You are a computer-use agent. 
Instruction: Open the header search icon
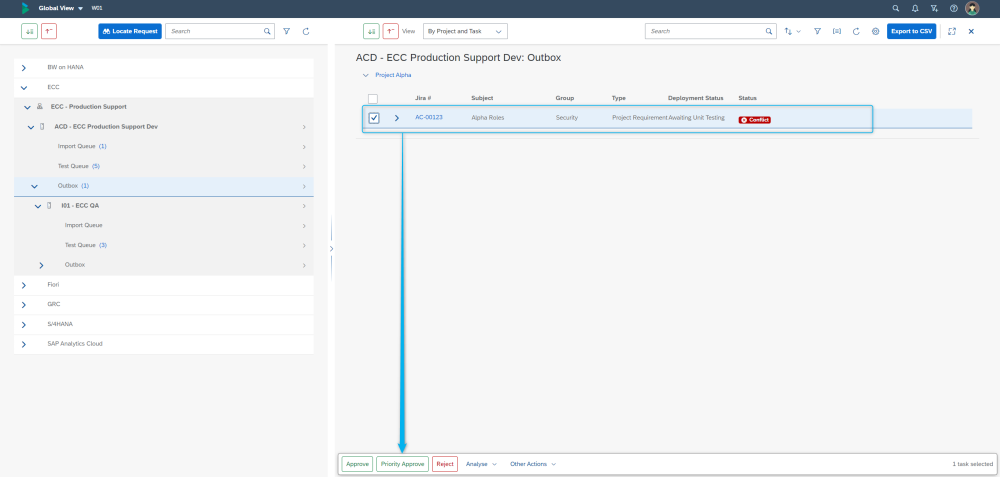coord(896,8)
